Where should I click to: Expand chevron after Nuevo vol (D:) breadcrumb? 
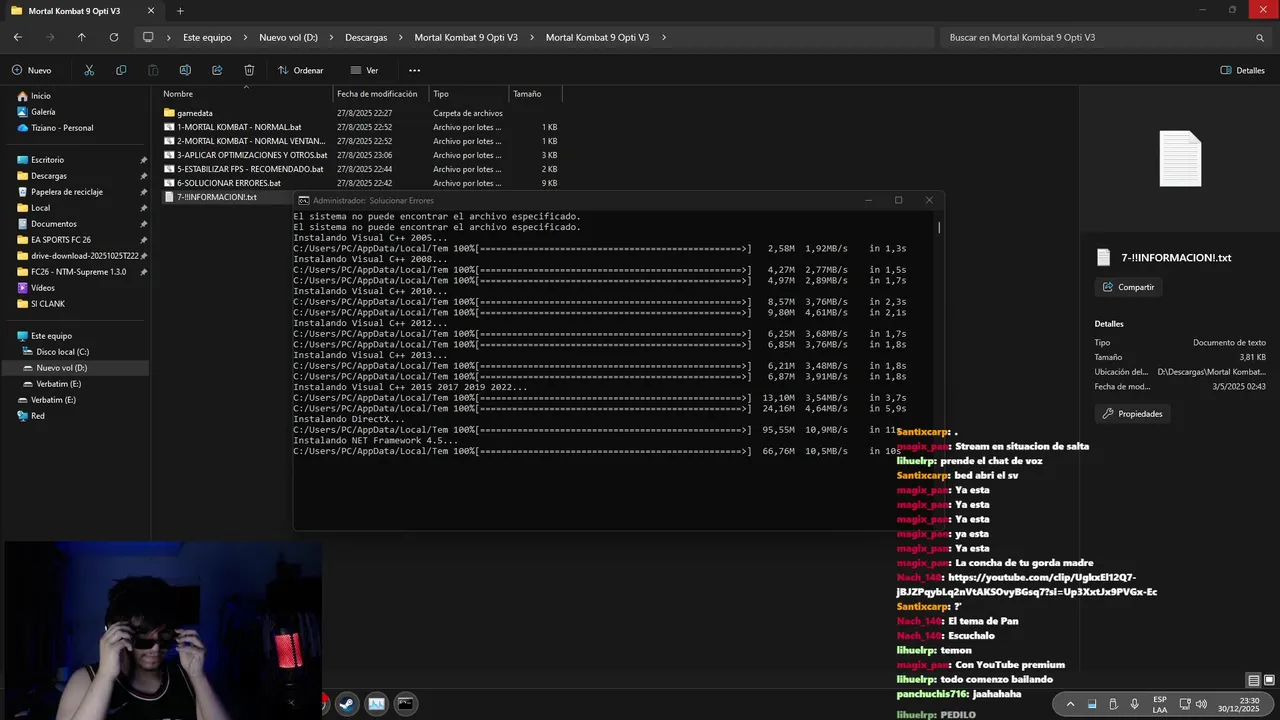coord(332,37)
